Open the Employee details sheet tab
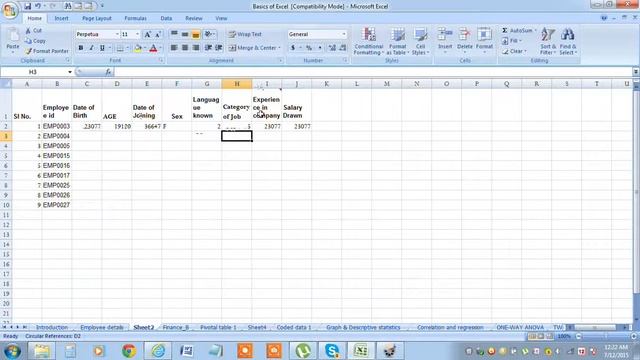Image resolution: width=640 pixels, height=360 pixels. coord(102,327)
